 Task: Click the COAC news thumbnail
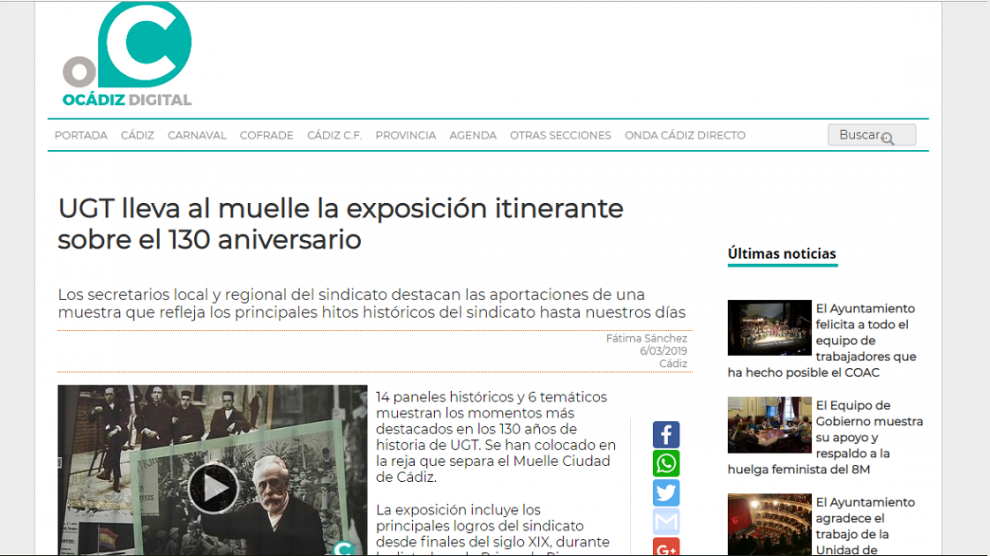pyautogui.click(x=769, y=328)
